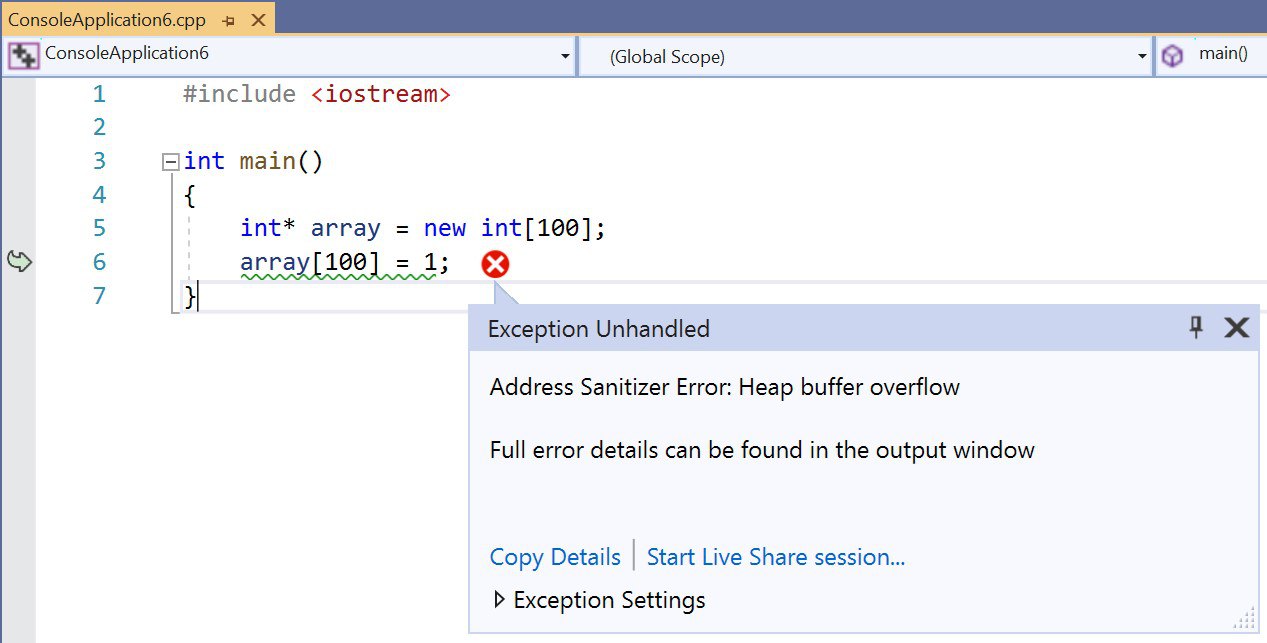Close the Exception Unhandled popup
1267x643 pixels.
1237,328
